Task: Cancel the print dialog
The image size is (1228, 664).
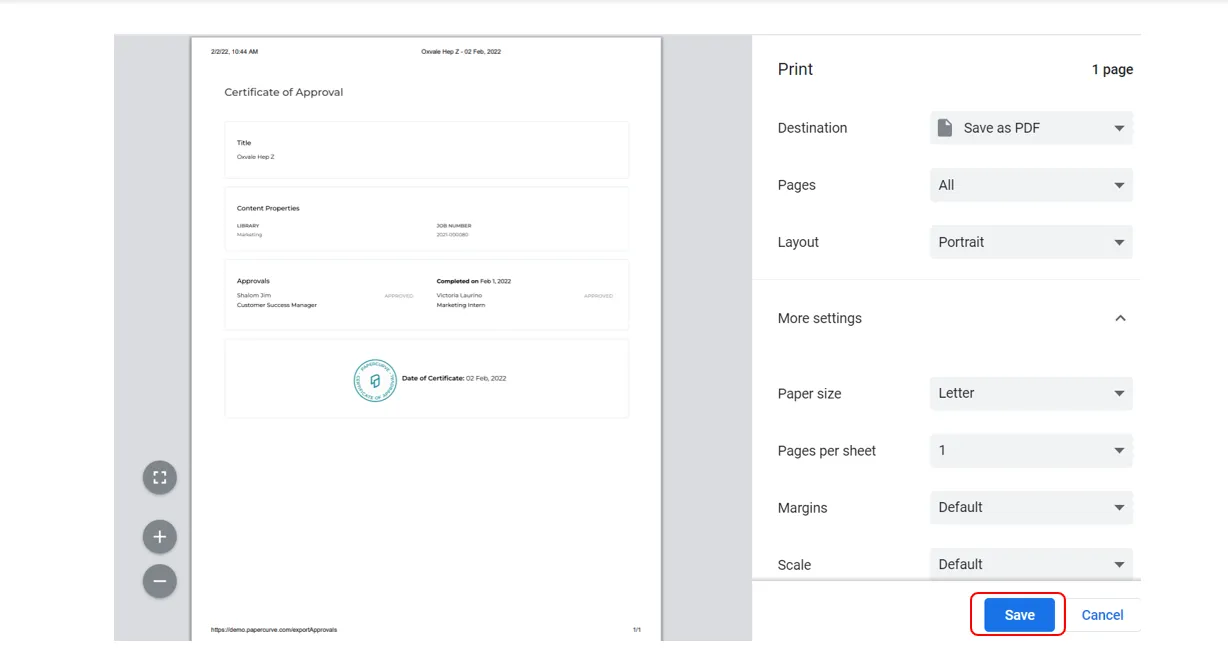Action: (x=1102, y=615)
